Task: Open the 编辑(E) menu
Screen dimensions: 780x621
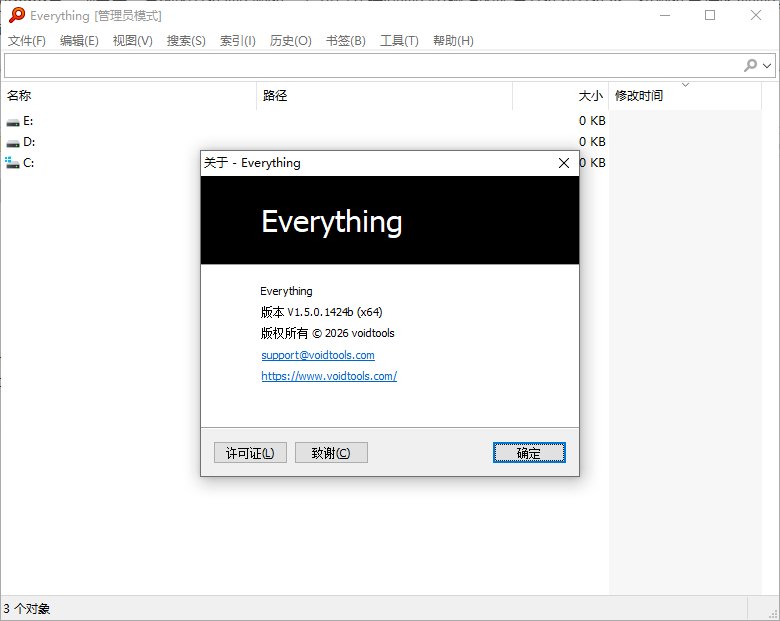Action: [79, 41]
